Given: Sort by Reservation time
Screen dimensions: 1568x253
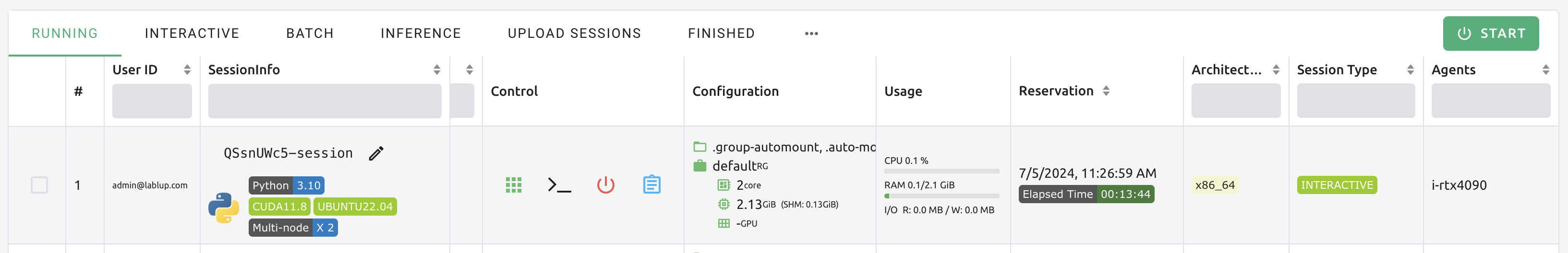Looking at the screenshot, I should pyautogui.click(x=1106, y=91).
